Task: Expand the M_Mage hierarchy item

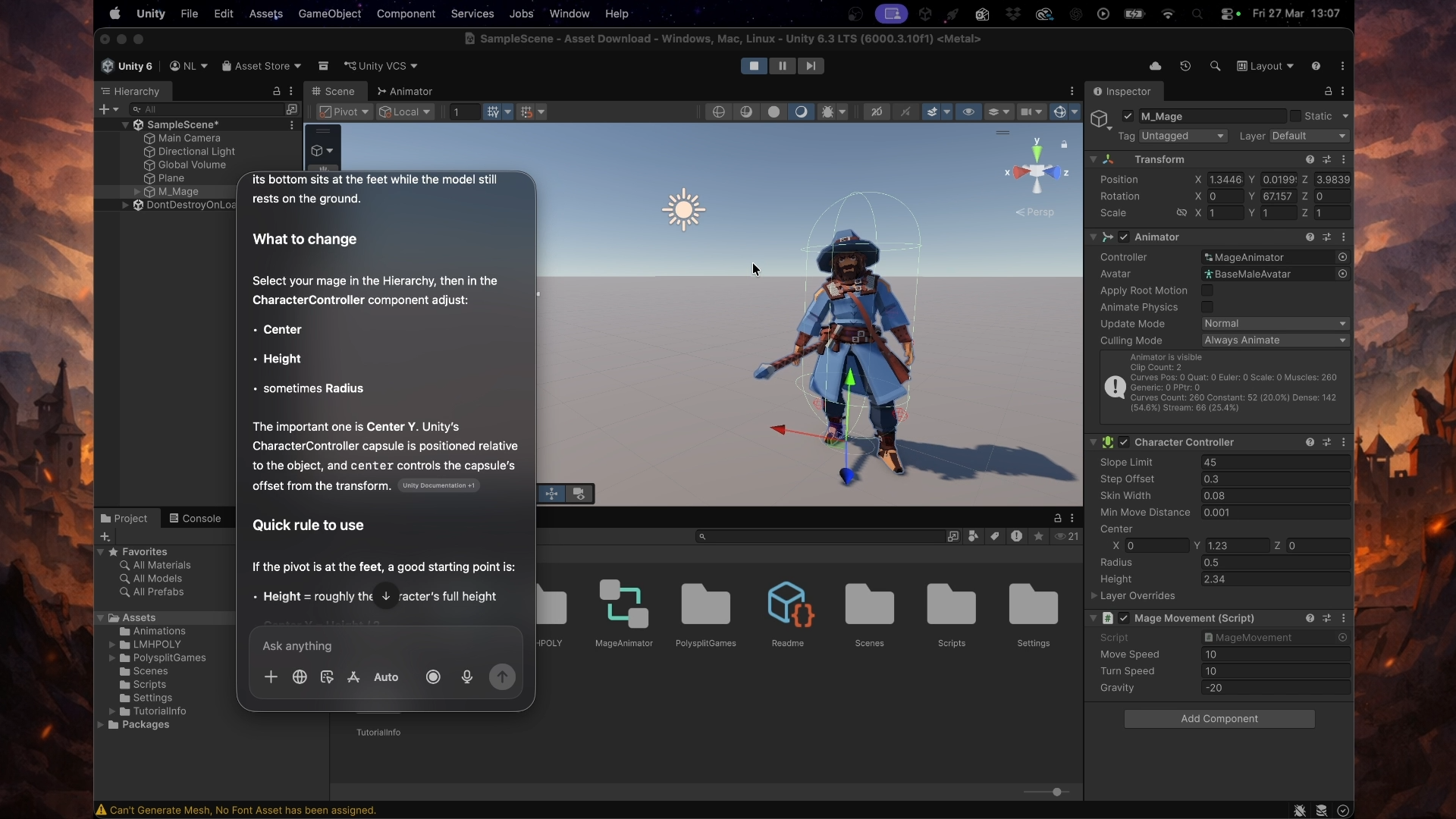Action: tap(136, 192)
